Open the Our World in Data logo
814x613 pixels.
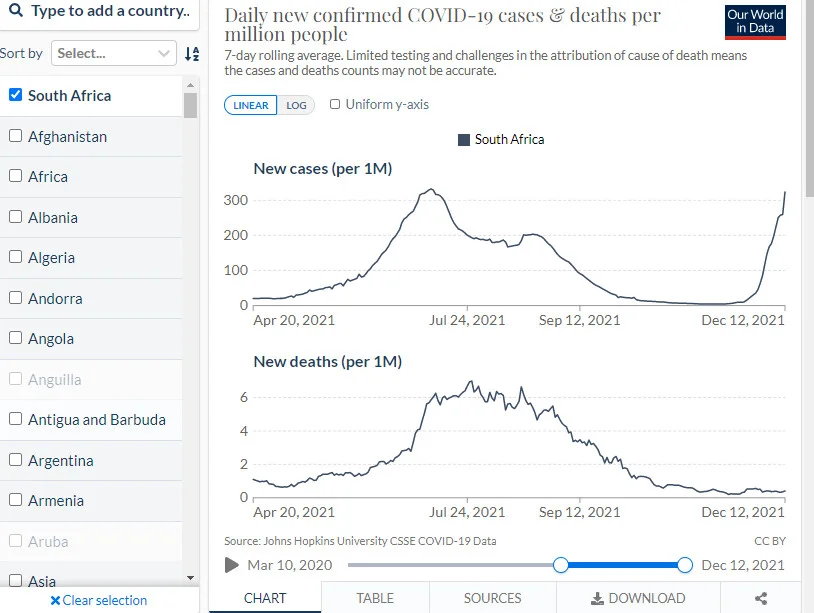(x=755, y=22)
